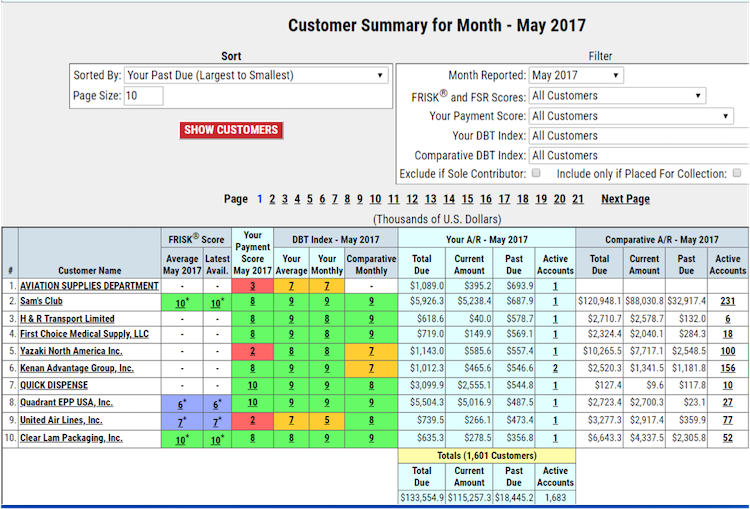This screenshot has height=509, width=750.
Task: Click totals Past Due $18,445.2
Action: coord(514,498)
